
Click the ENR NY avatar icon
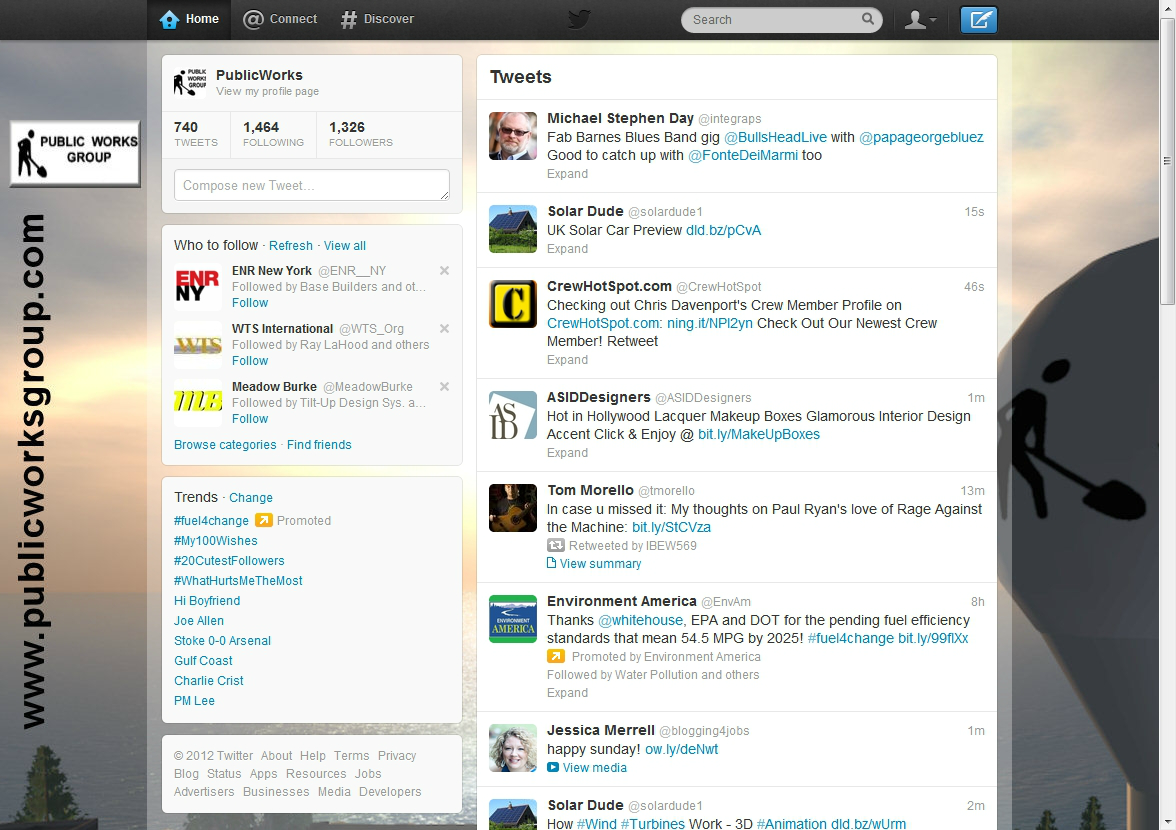(x=197, y=286)
